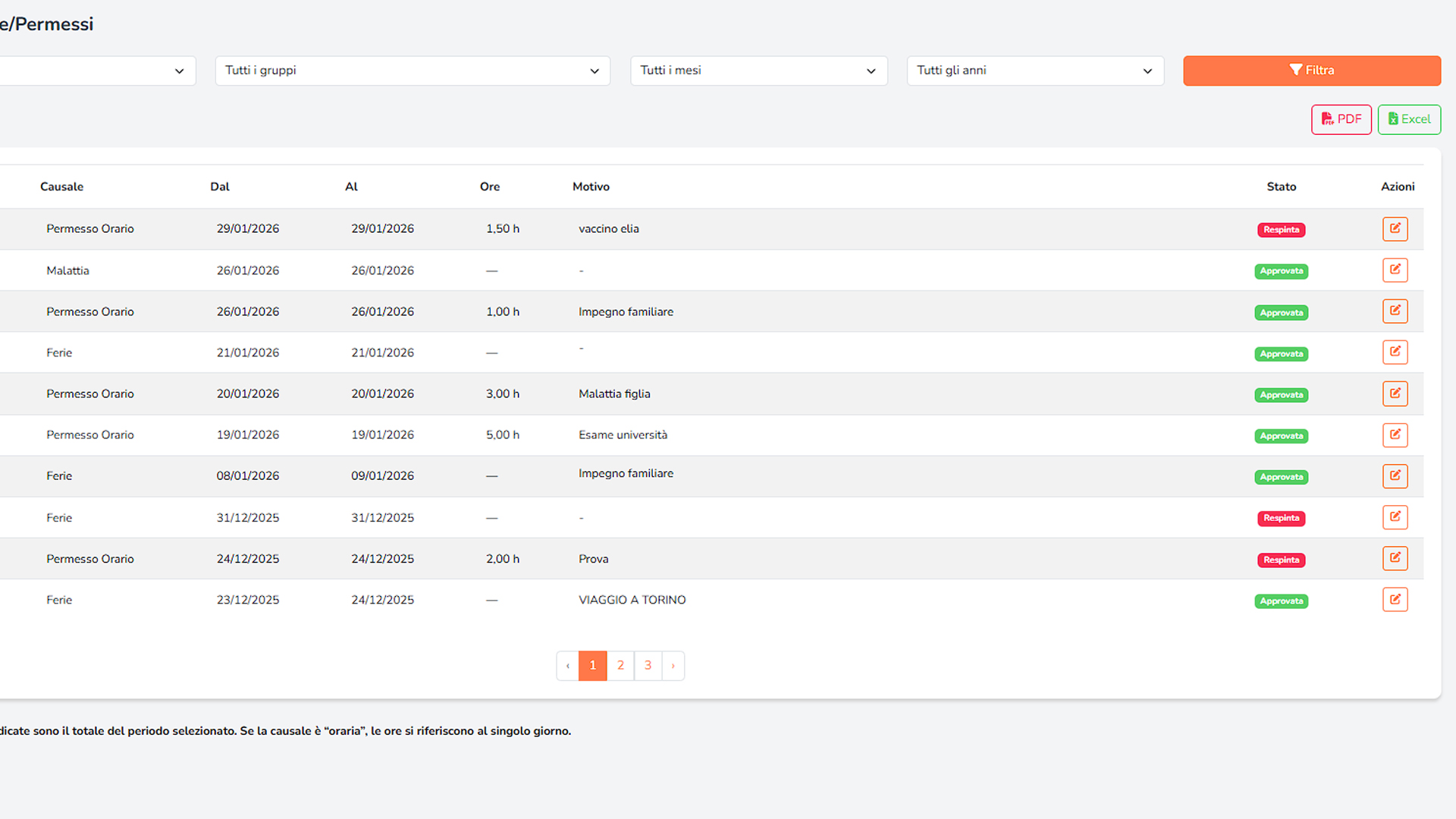Click the previous page arrow
Screen dimensions: 1456x819
(x=567, y=665)
